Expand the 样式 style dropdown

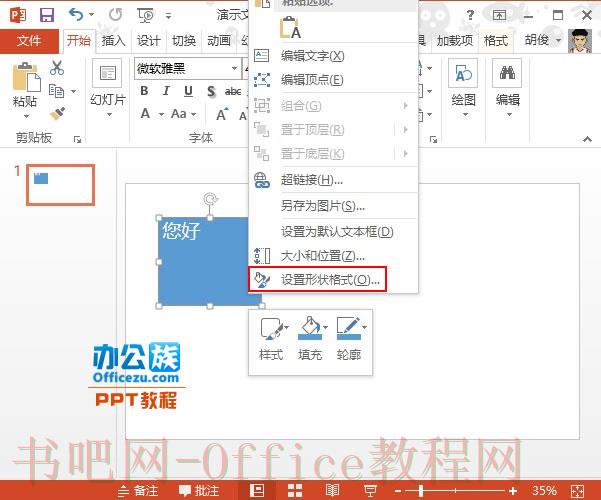[x=286, y=327]
